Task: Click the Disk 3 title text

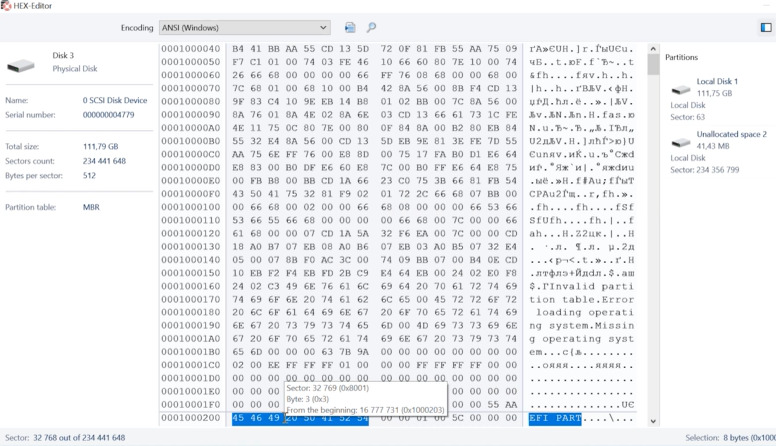Action: coord(63,55)
